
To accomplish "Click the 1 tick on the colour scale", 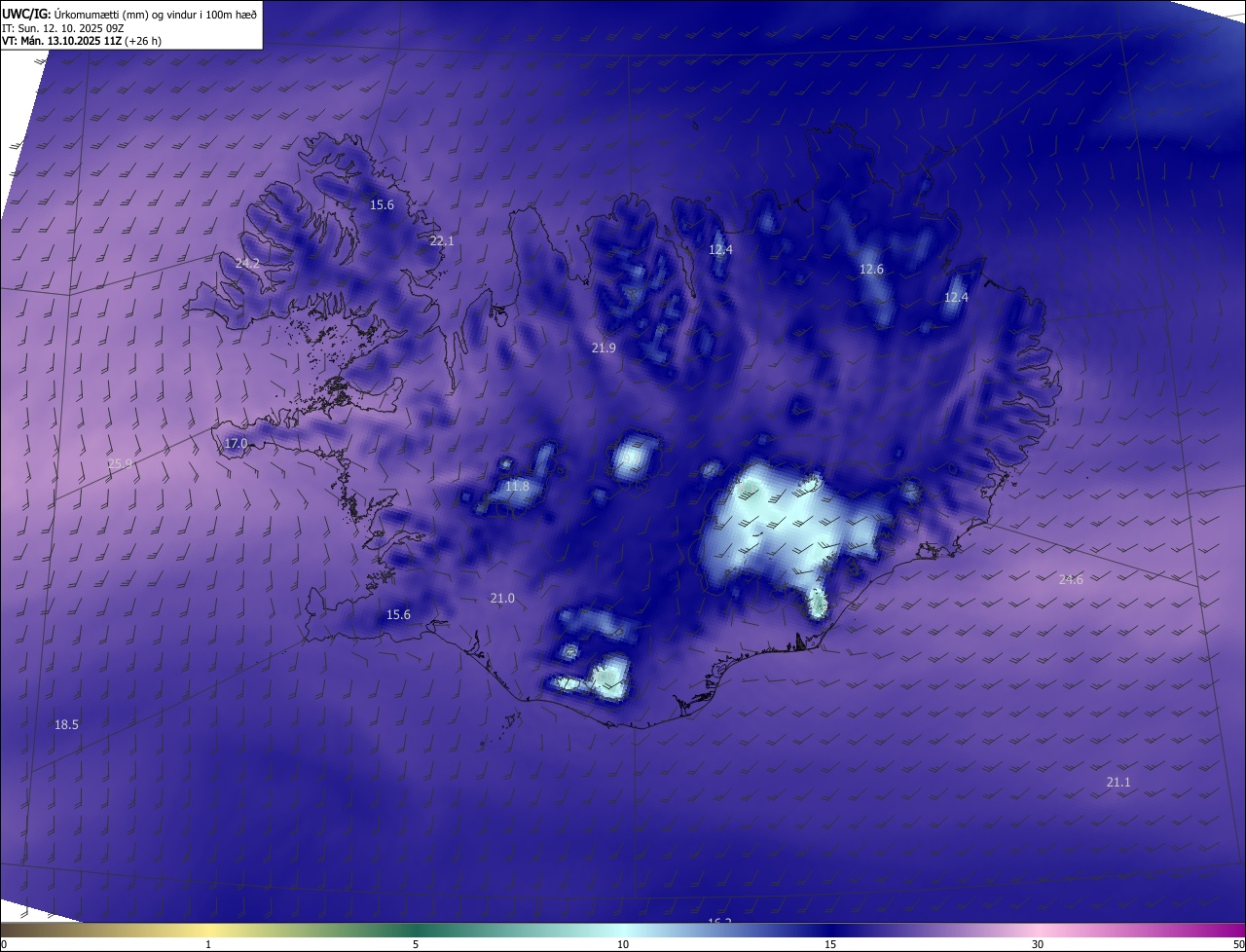I will coord(209,945).
